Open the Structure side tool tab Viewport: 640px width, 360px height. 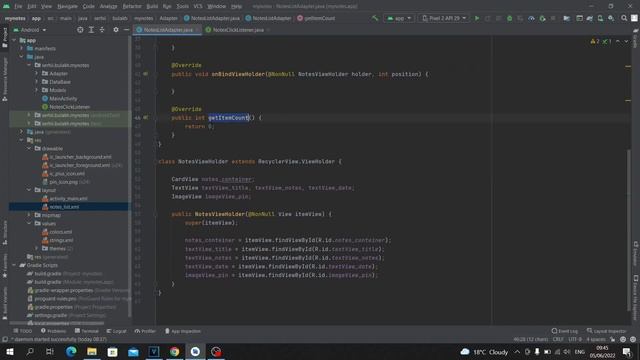pos(4,233)
